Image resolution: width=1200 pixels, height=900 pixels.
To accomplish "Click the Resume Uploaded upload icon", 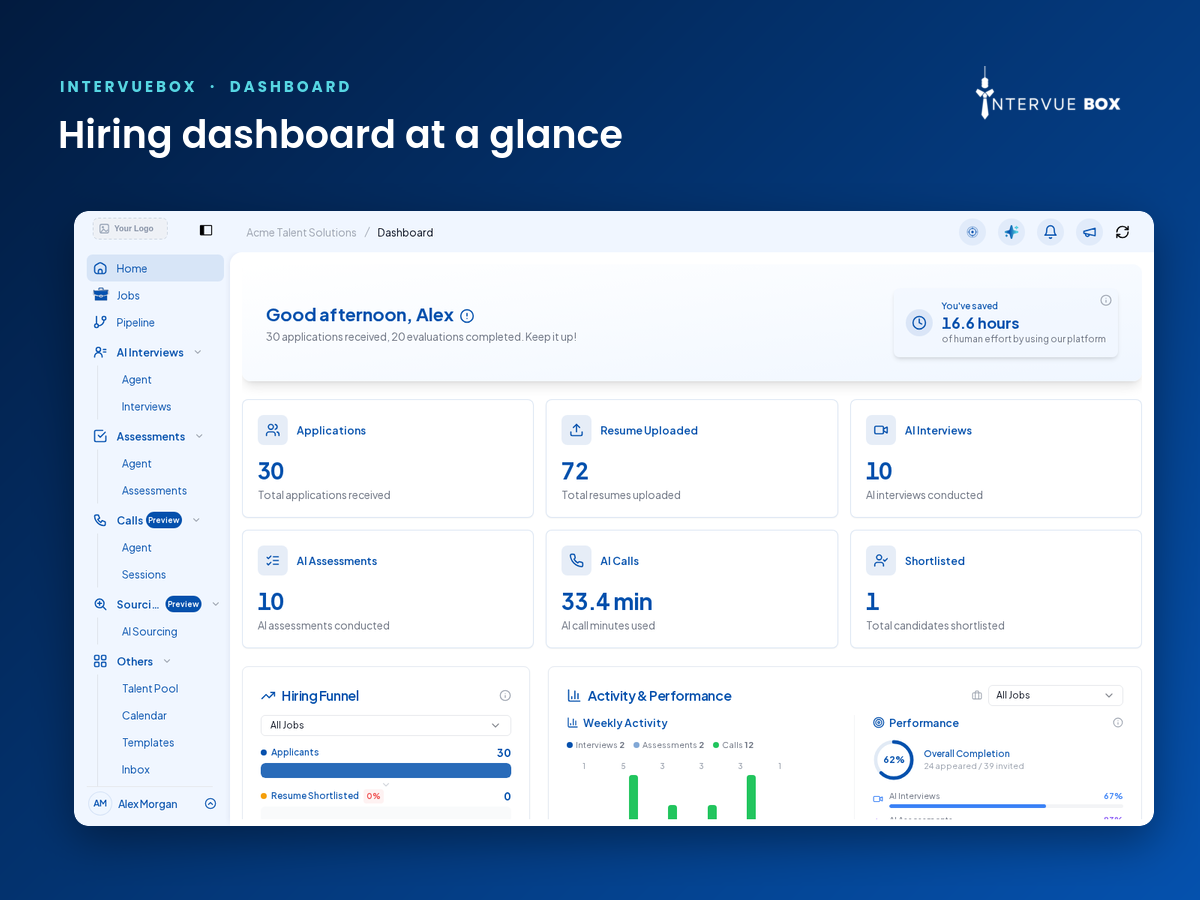I will [576, 430].
